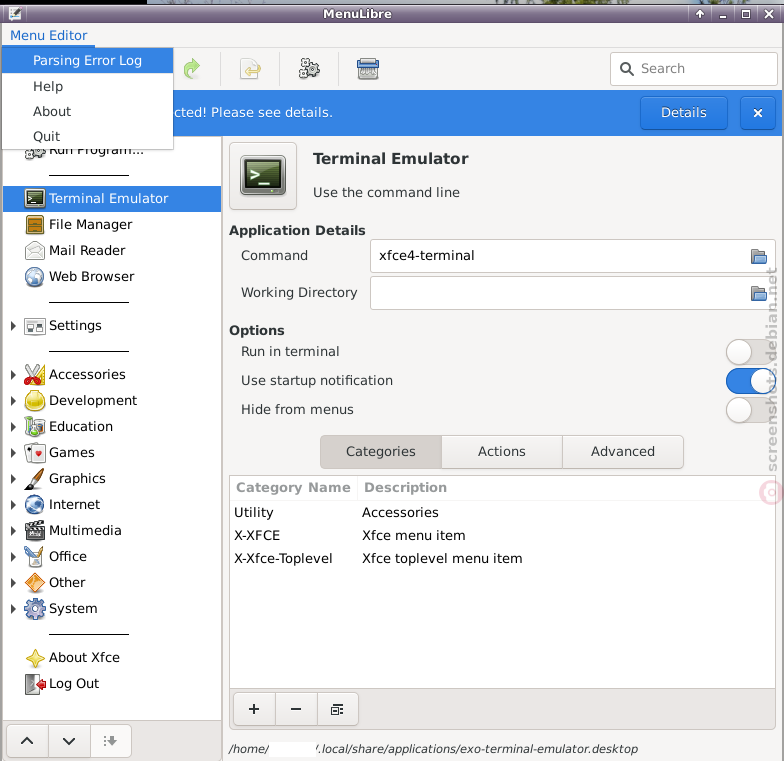Select About Xfce entry
This screenshot has width=784, height=761.
pos(112,658)
